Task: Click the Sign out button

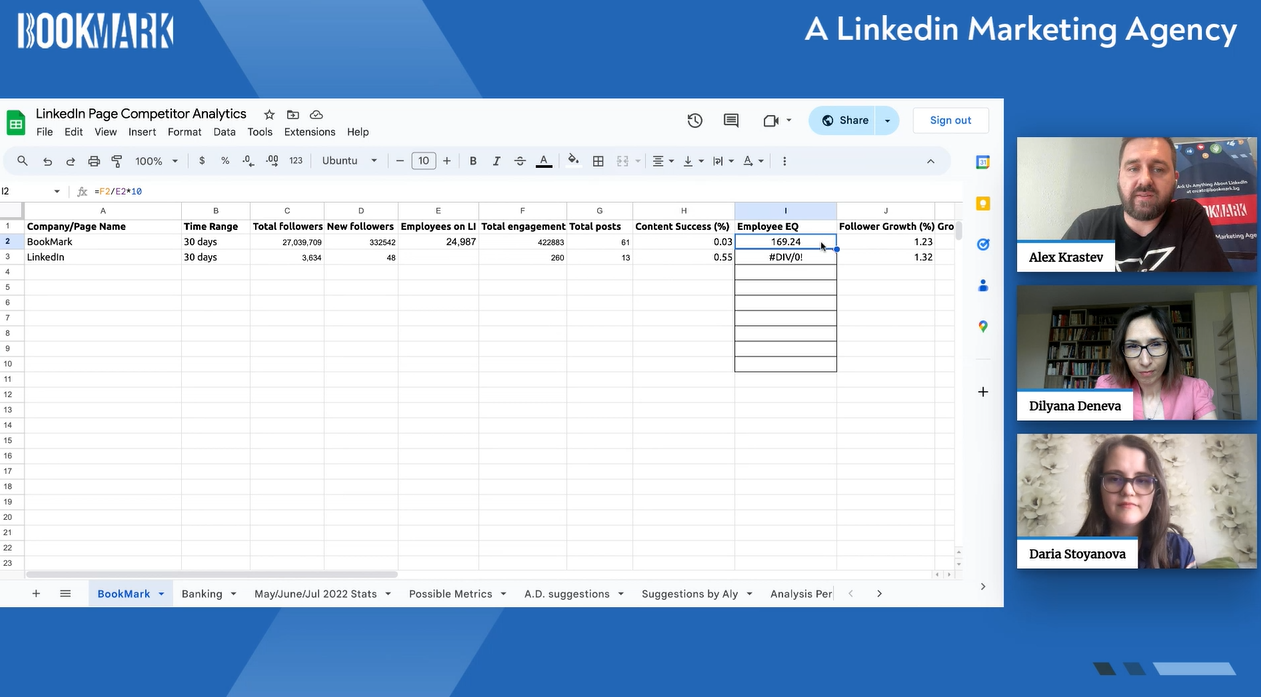Action: 950,121
